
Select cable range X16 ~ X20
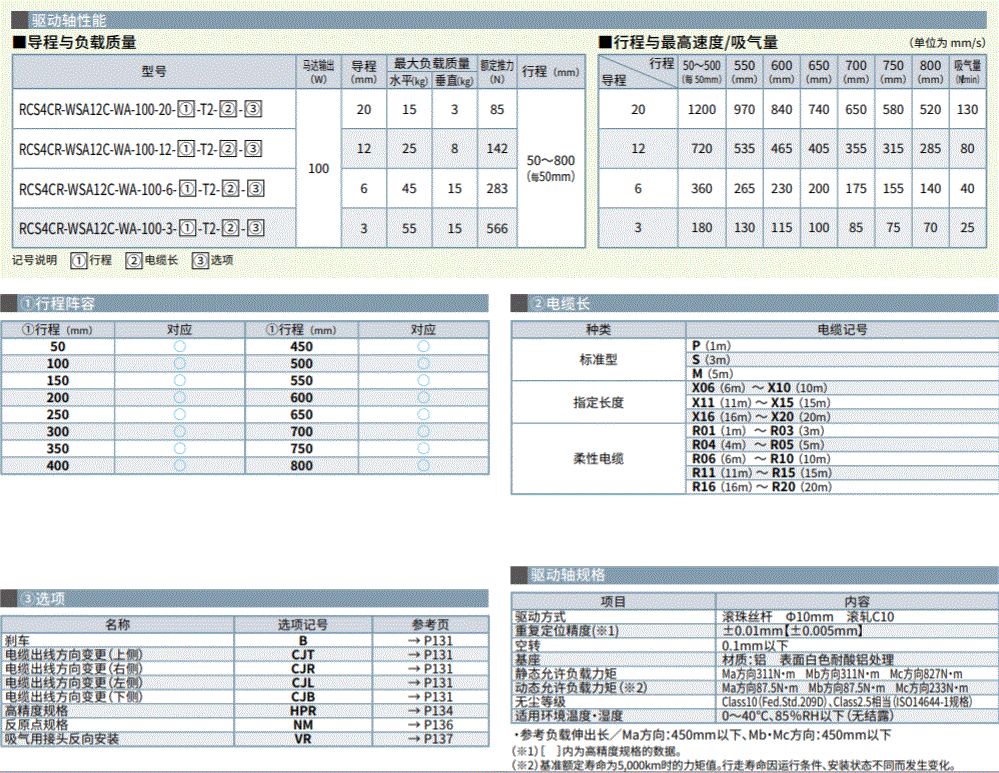[x=761, y=417]
